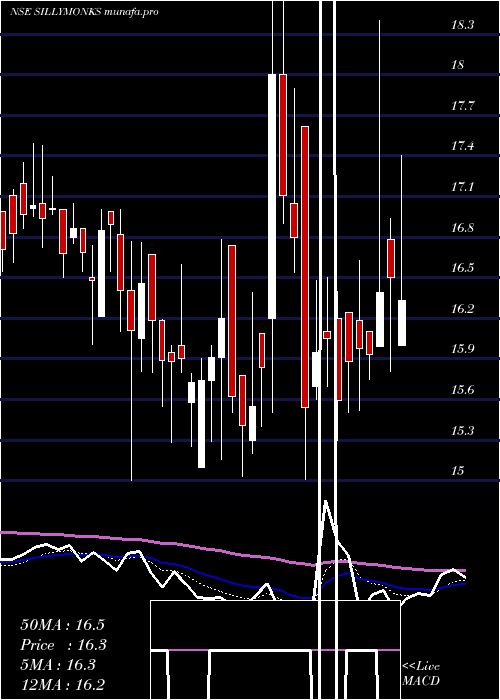The image size is (500, 700).
Task: Select the 15 price axis label
Action: coord(458,471)
